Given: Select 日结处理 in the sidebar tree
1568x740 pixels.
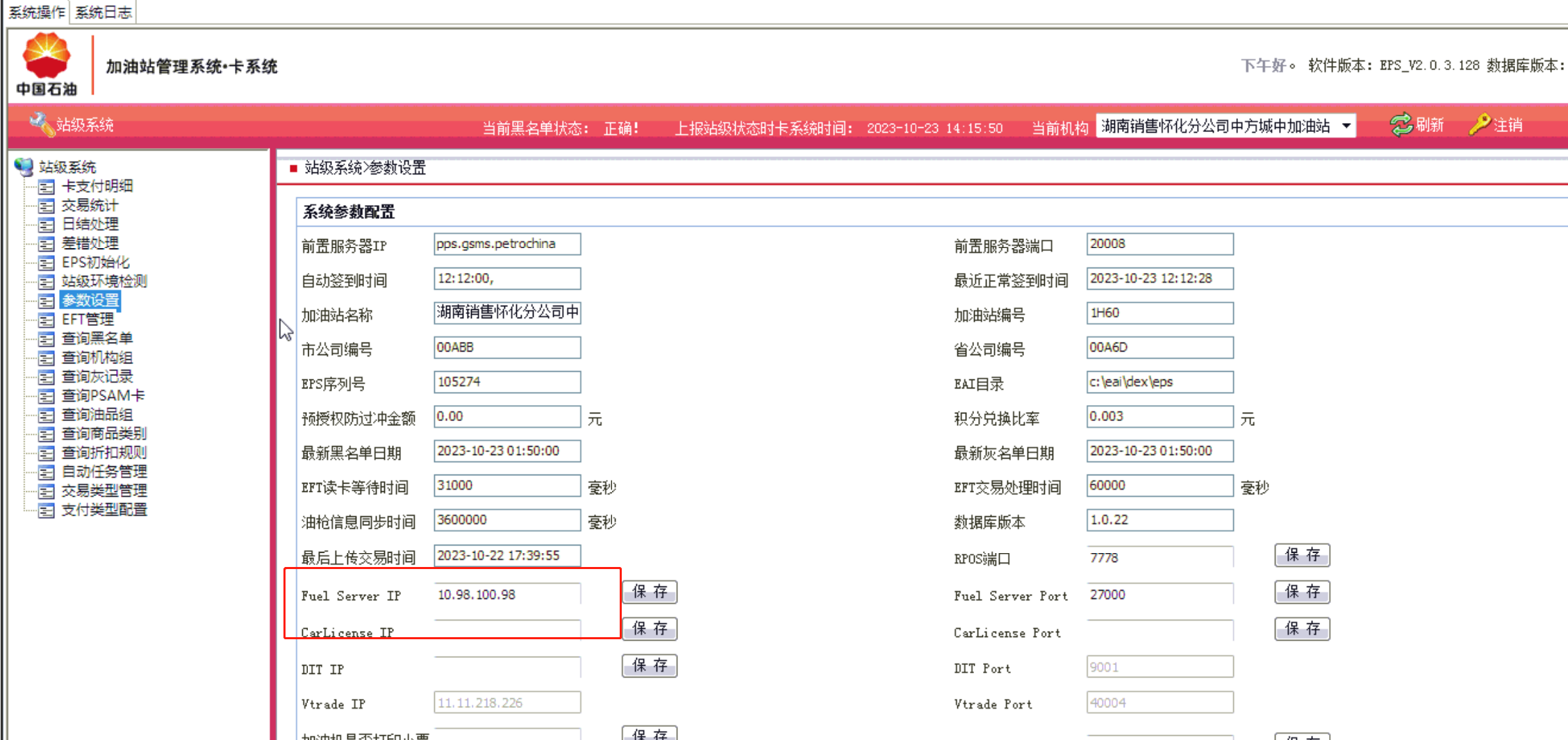Looking at the screenshot, I should click(90, 224).
